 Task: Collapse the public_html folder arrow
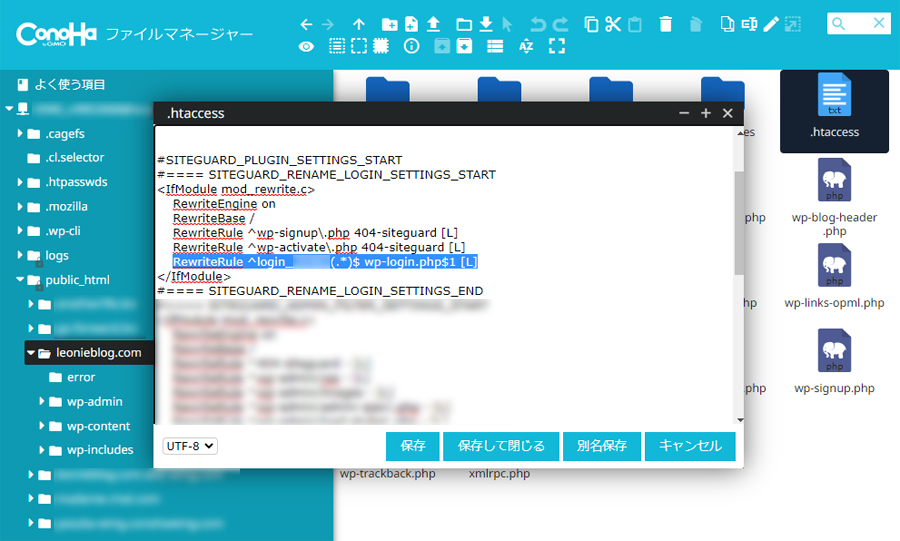20,279
